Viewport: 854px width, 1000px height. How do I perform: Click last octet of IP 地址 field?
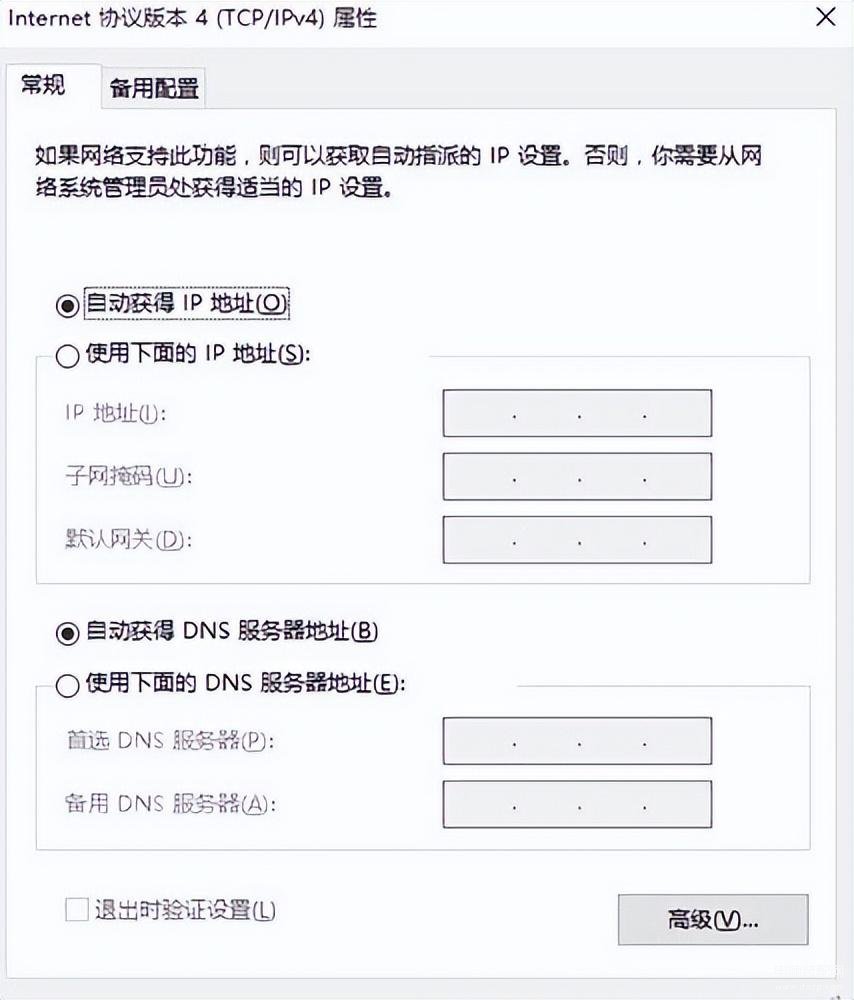pyautogui.click(x=678, y=413)
